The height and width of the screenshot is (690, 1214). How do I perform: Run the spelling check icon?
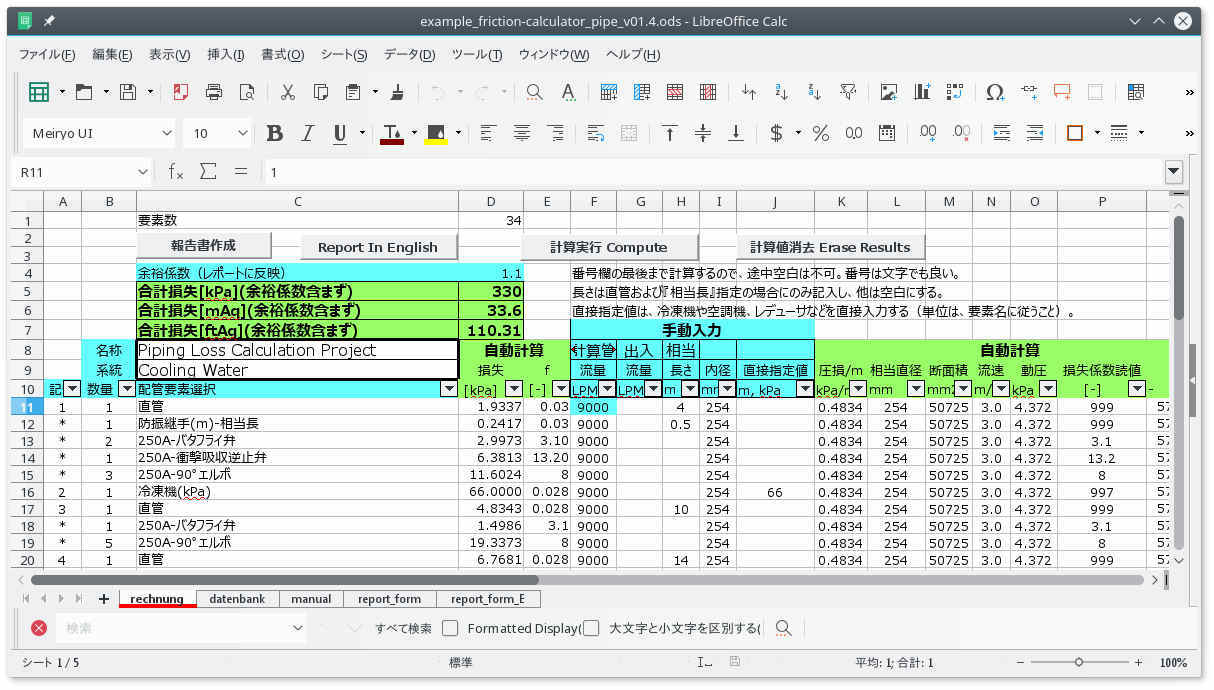coord(568,92)
